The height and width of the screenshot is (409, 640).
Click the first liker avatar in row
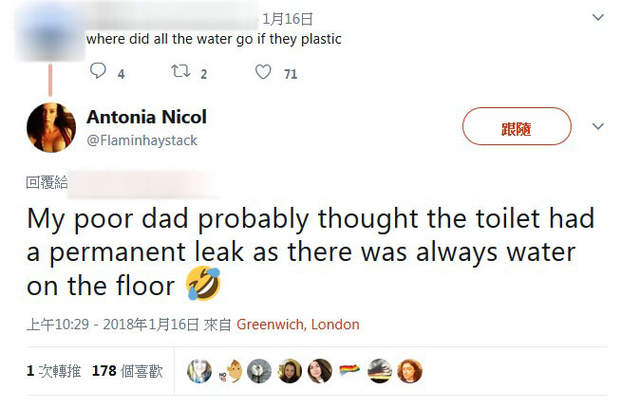coord(200,371)
